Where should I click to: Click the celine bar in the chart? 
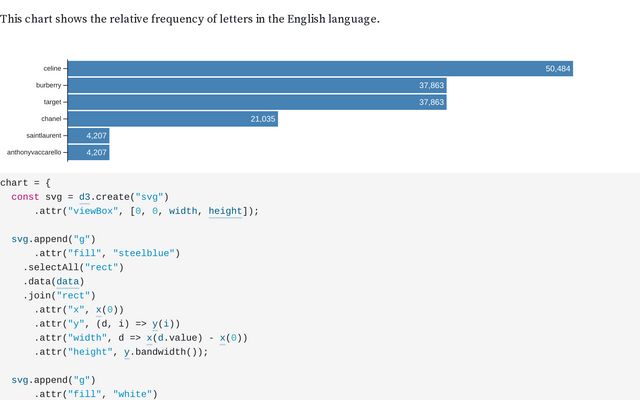pyautogui.click(x=320, y=69)
